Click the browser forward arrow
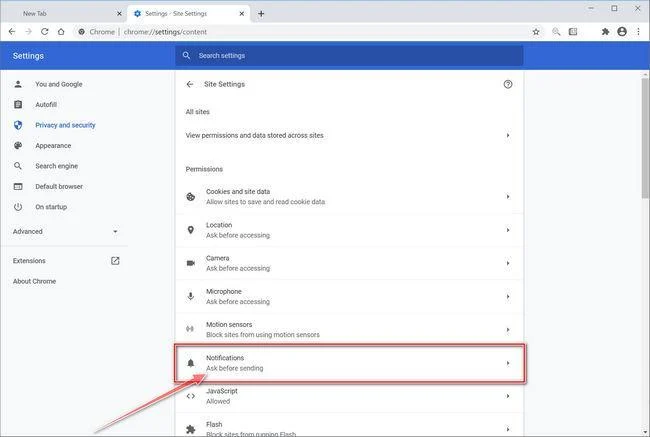 [28, 32]
